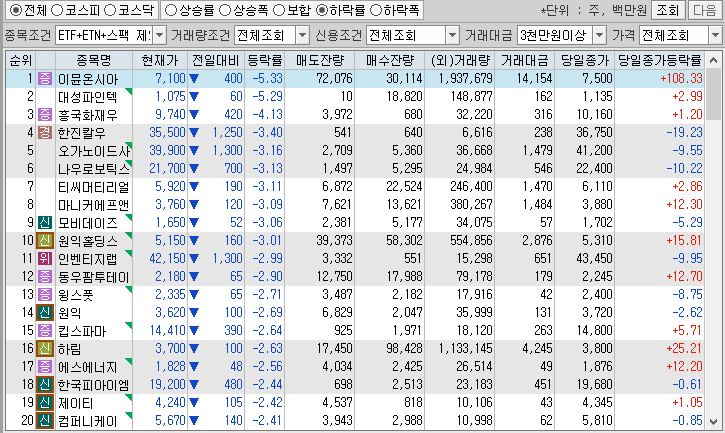Sort by 등락률 column header
Image resolution: width=725 pixels, height=433 pixels.
(x=264, y=60)
